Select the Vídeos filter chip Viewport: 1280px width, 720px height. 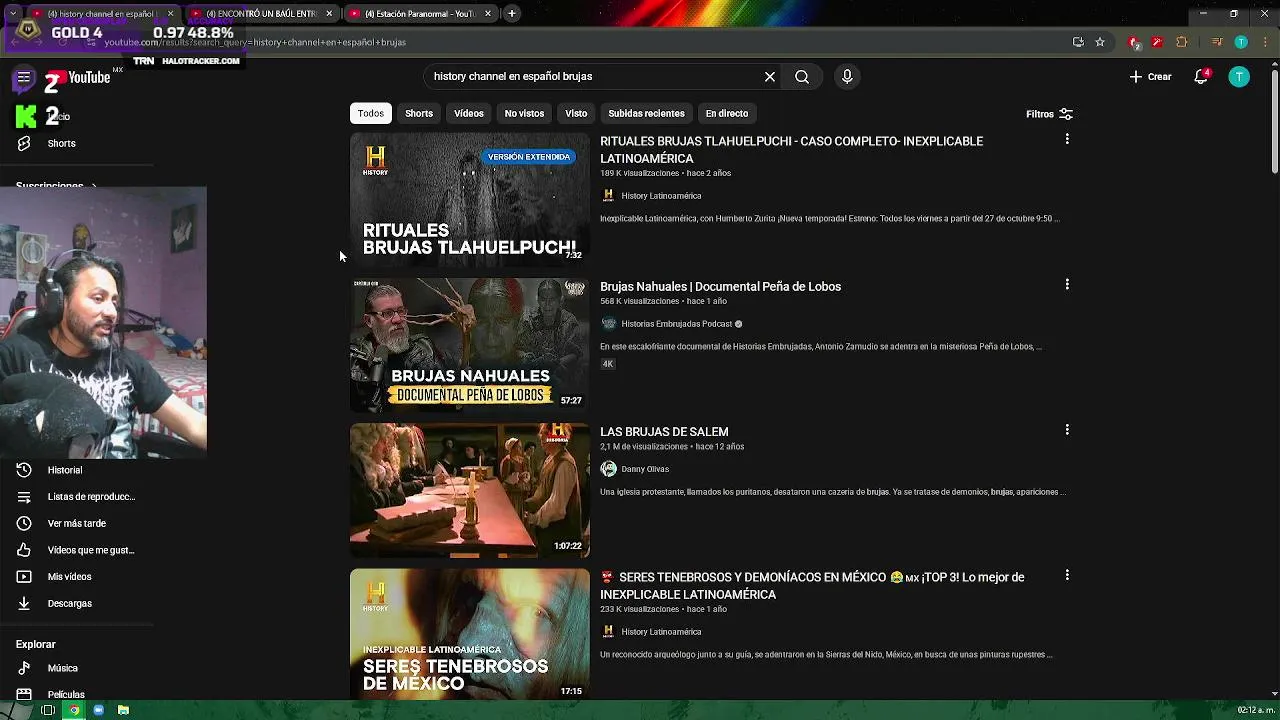tap(469, 113)
